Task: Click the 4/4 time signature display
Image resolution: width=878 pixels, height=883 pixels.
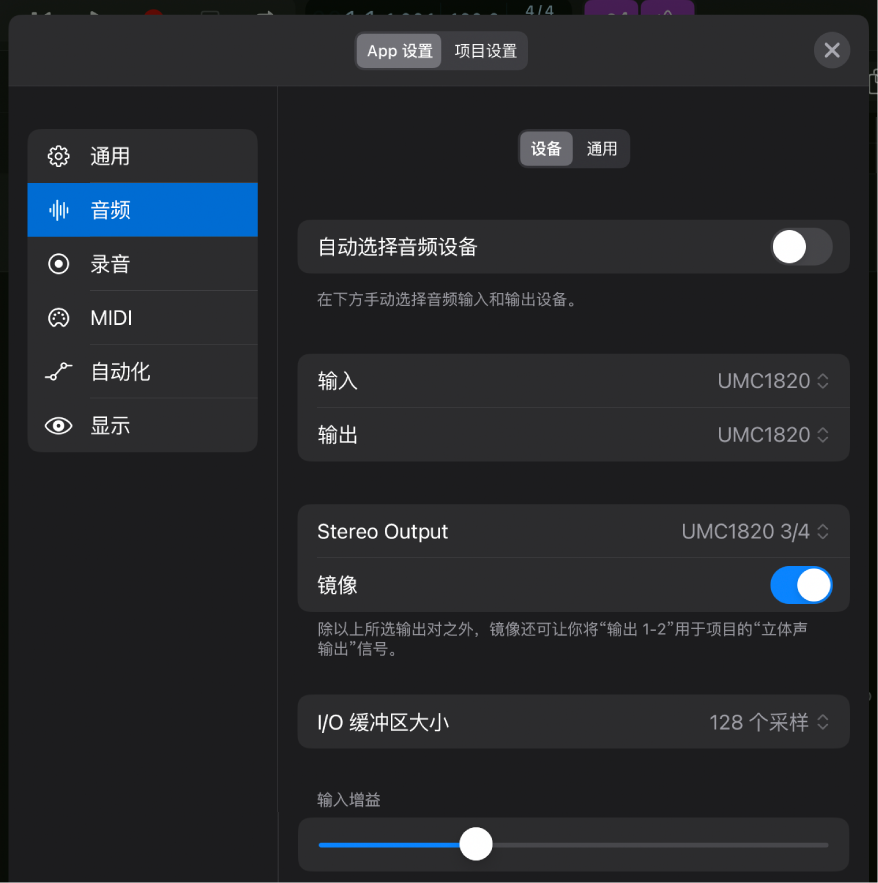Action: click(538, 10)
